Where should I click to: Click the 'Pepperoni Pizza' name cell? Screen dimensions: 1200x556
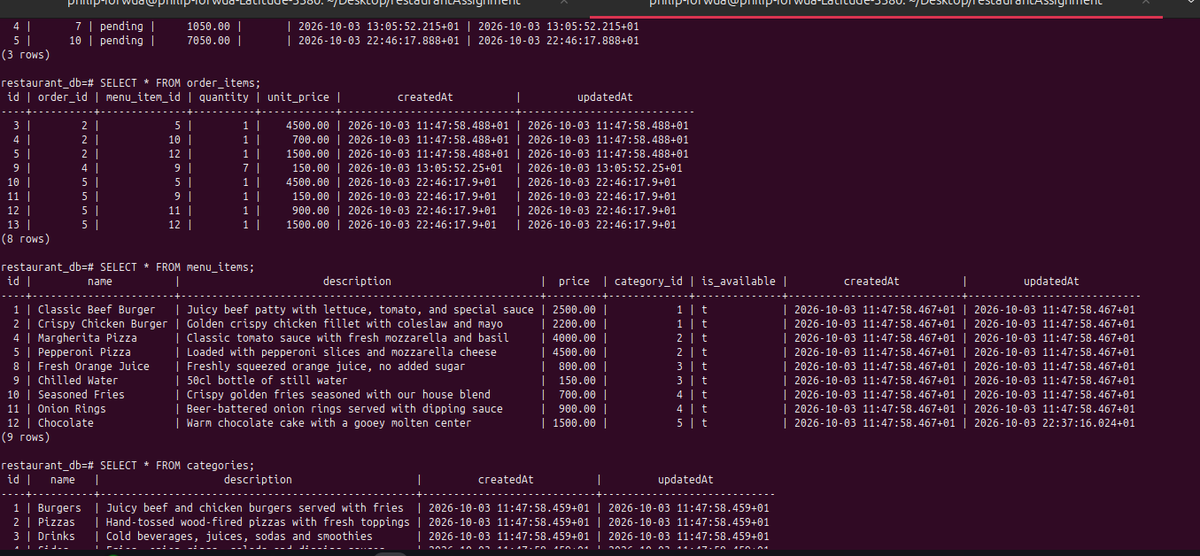tap(84, 352)
